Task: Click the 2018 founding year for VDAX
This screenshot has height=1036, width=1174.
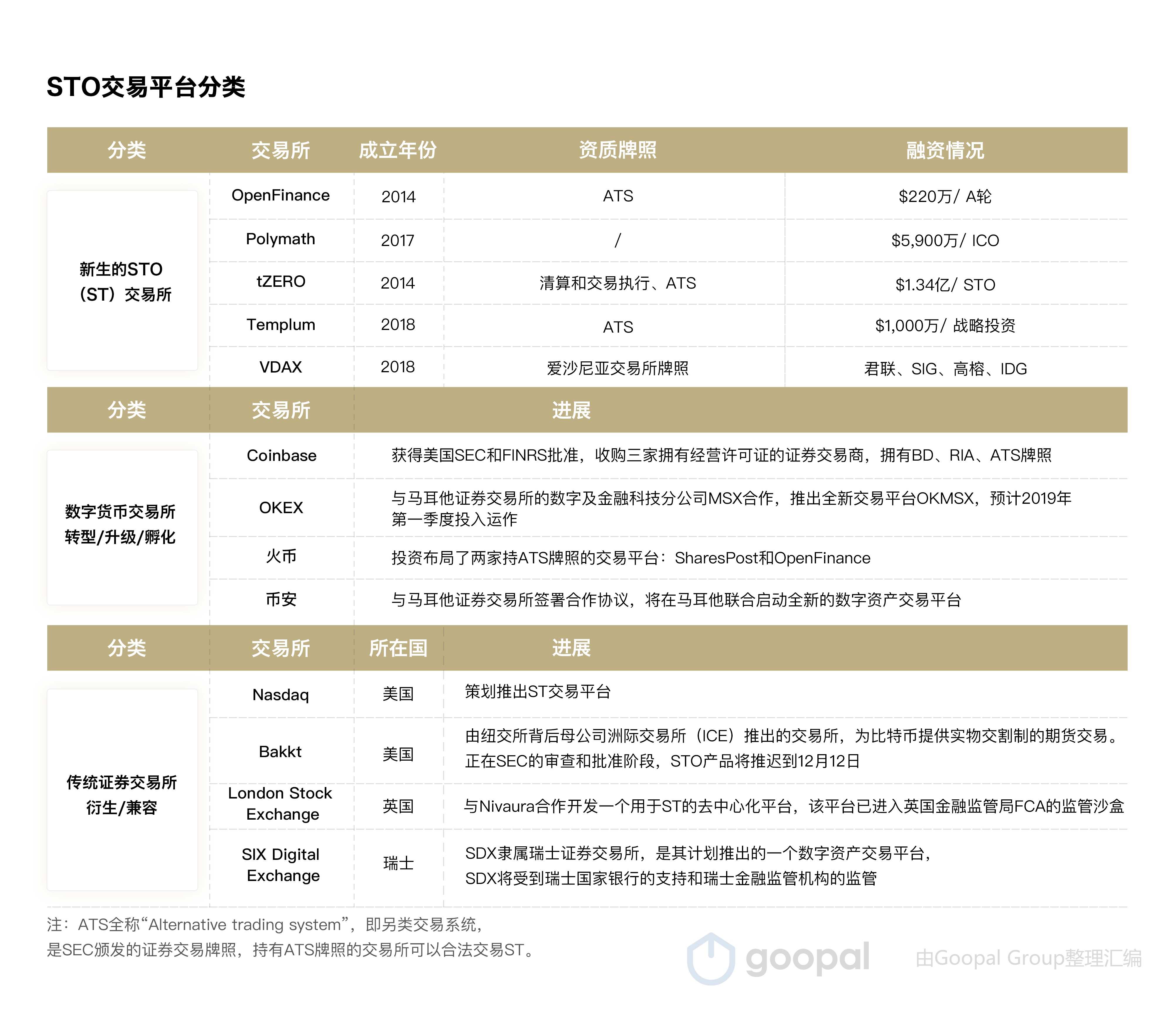Action: coord(397,367)
